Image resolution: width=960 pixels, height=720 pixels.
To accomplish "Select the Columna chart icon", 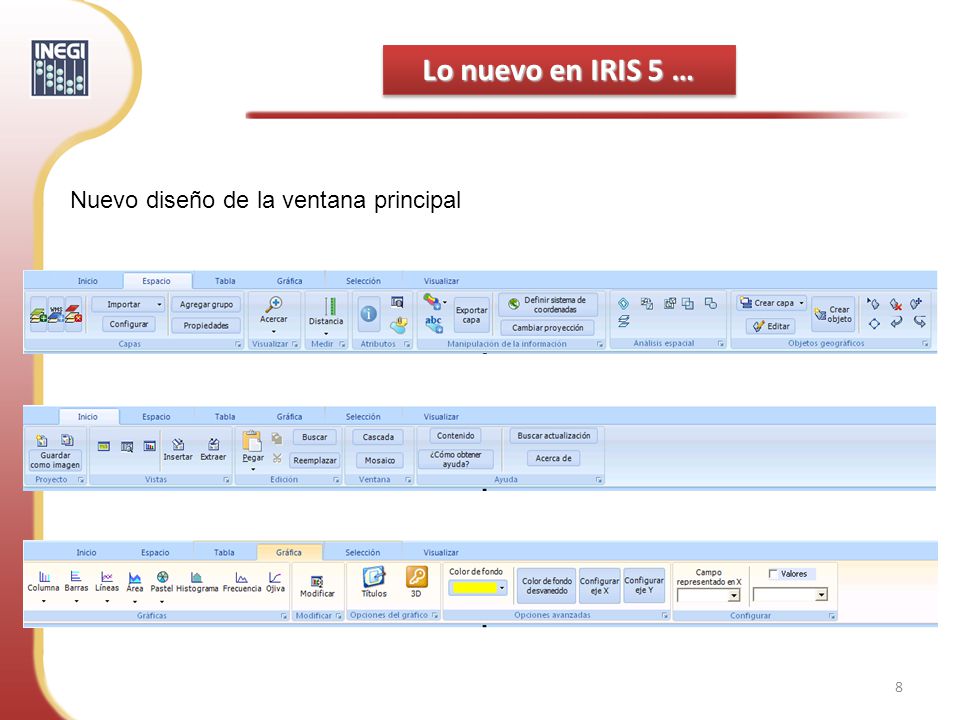I will 44,577.
